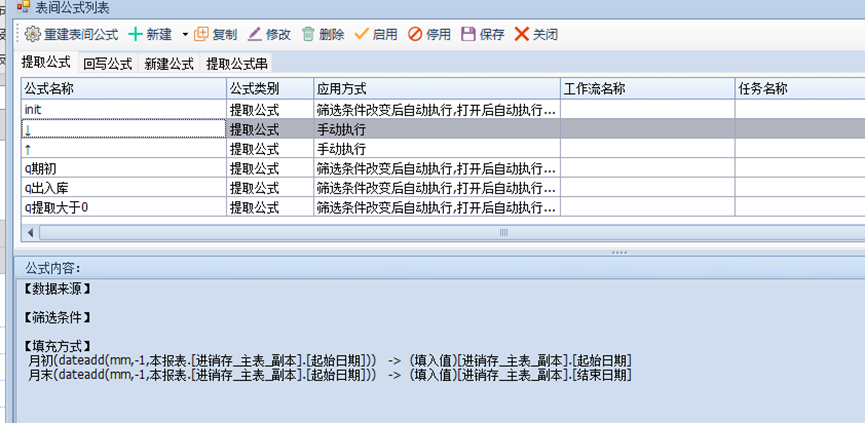Click the 修改 pencil icon

pyautogui.click(x=255, y=34)
